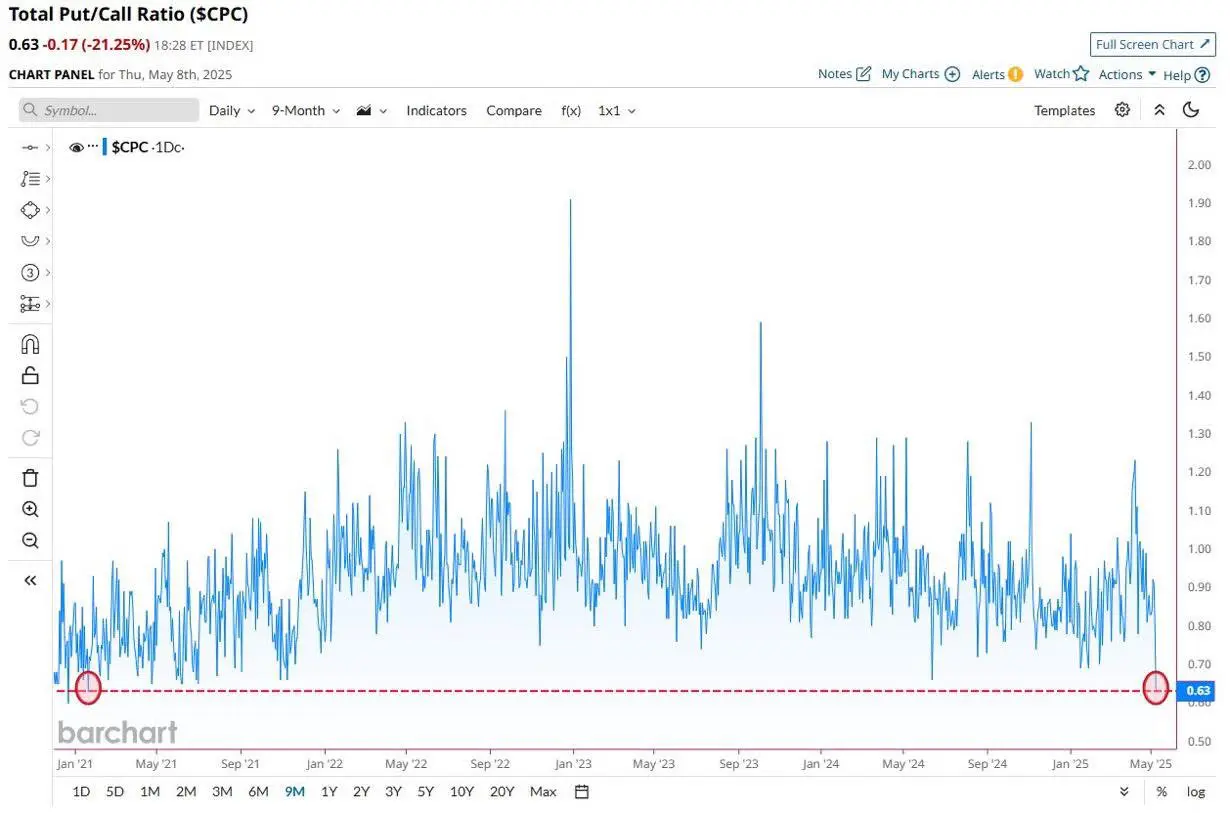Open the Templates button
Image resolution: width=1230 pixels, height=813 pixels.
tap(1065, 111)
